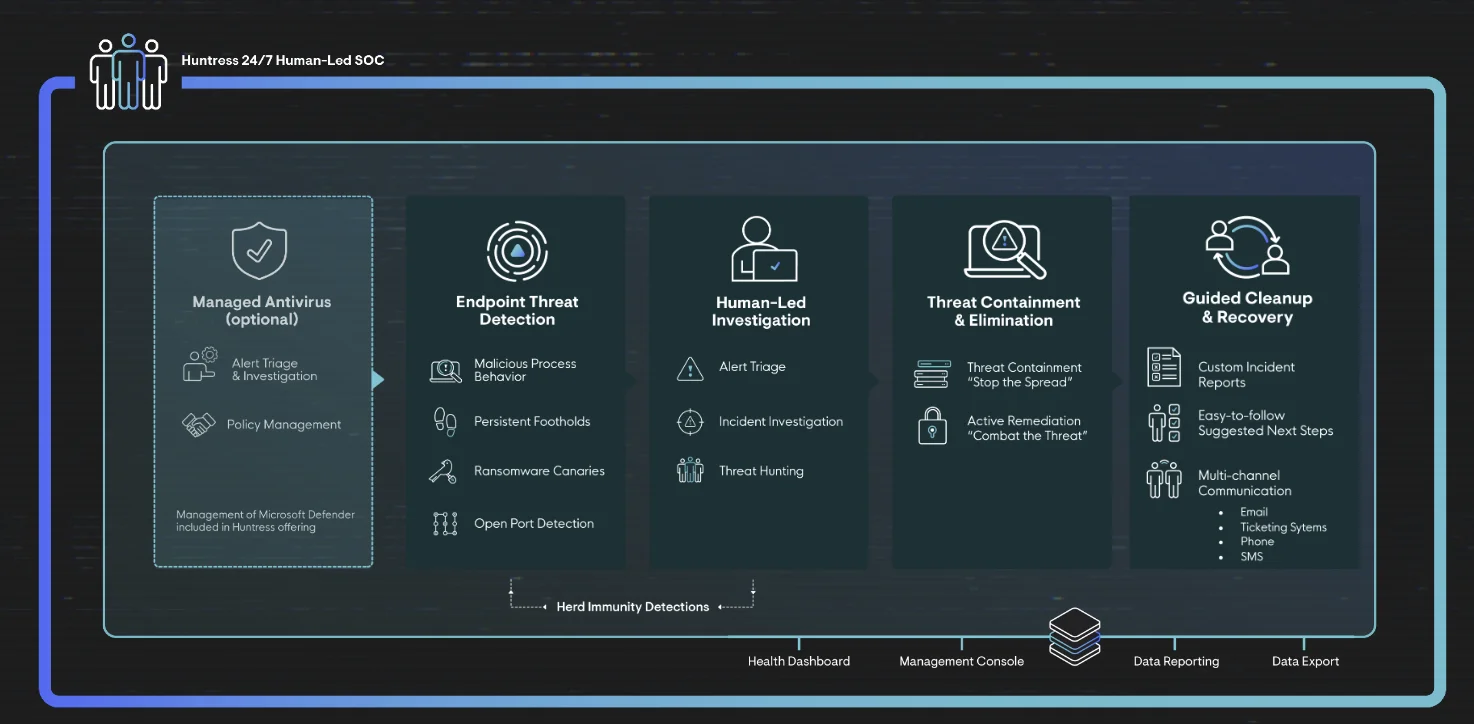Select the Threat Containment magnifier warning icon

click(1005, 251)
